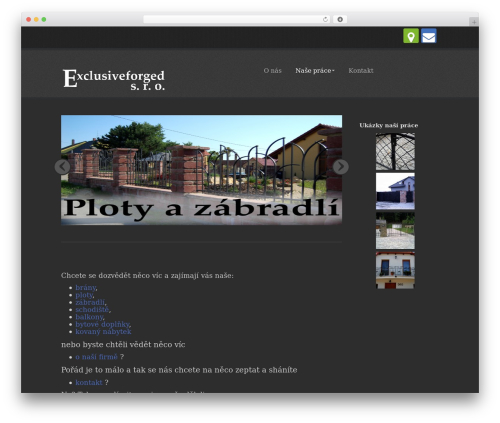Click the Exclusiveforged s.r.o. logo

[114, 79]
